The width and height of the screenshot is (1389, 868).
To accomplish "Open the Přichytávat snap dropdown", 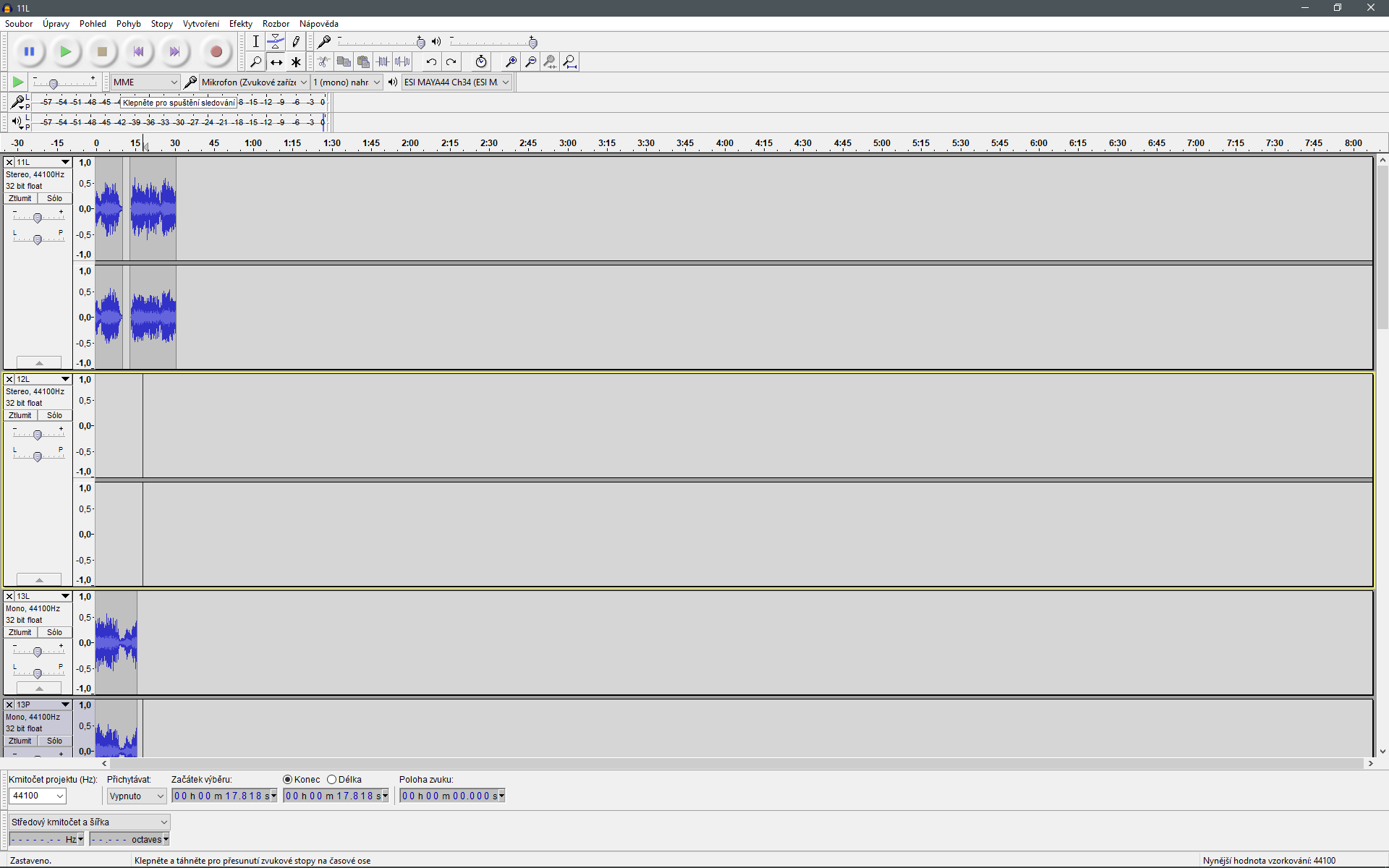I will tap(137, 796).
